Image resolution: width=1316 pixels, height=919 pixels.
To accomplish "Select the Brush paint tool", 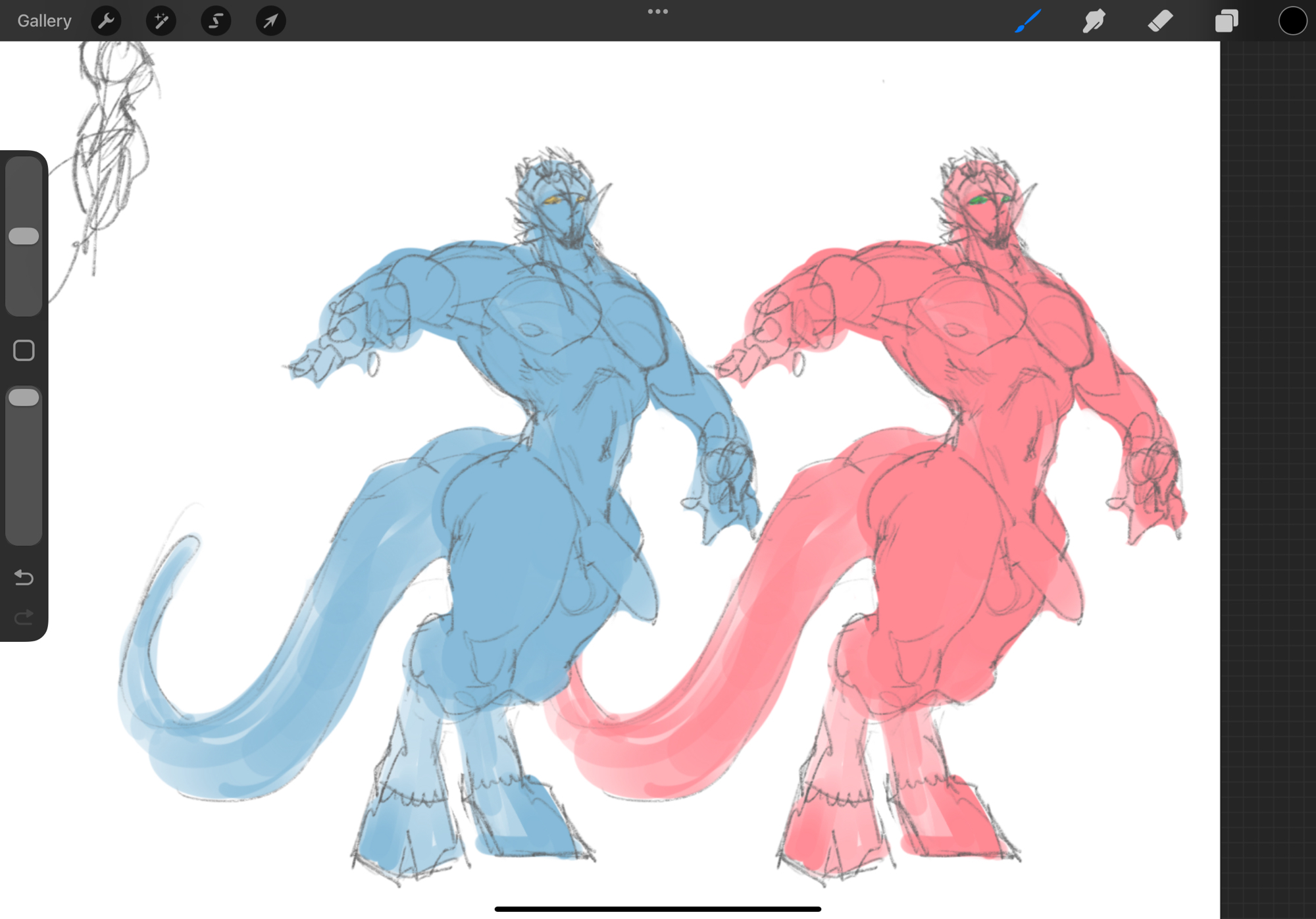I will (x=1028, y=21).
